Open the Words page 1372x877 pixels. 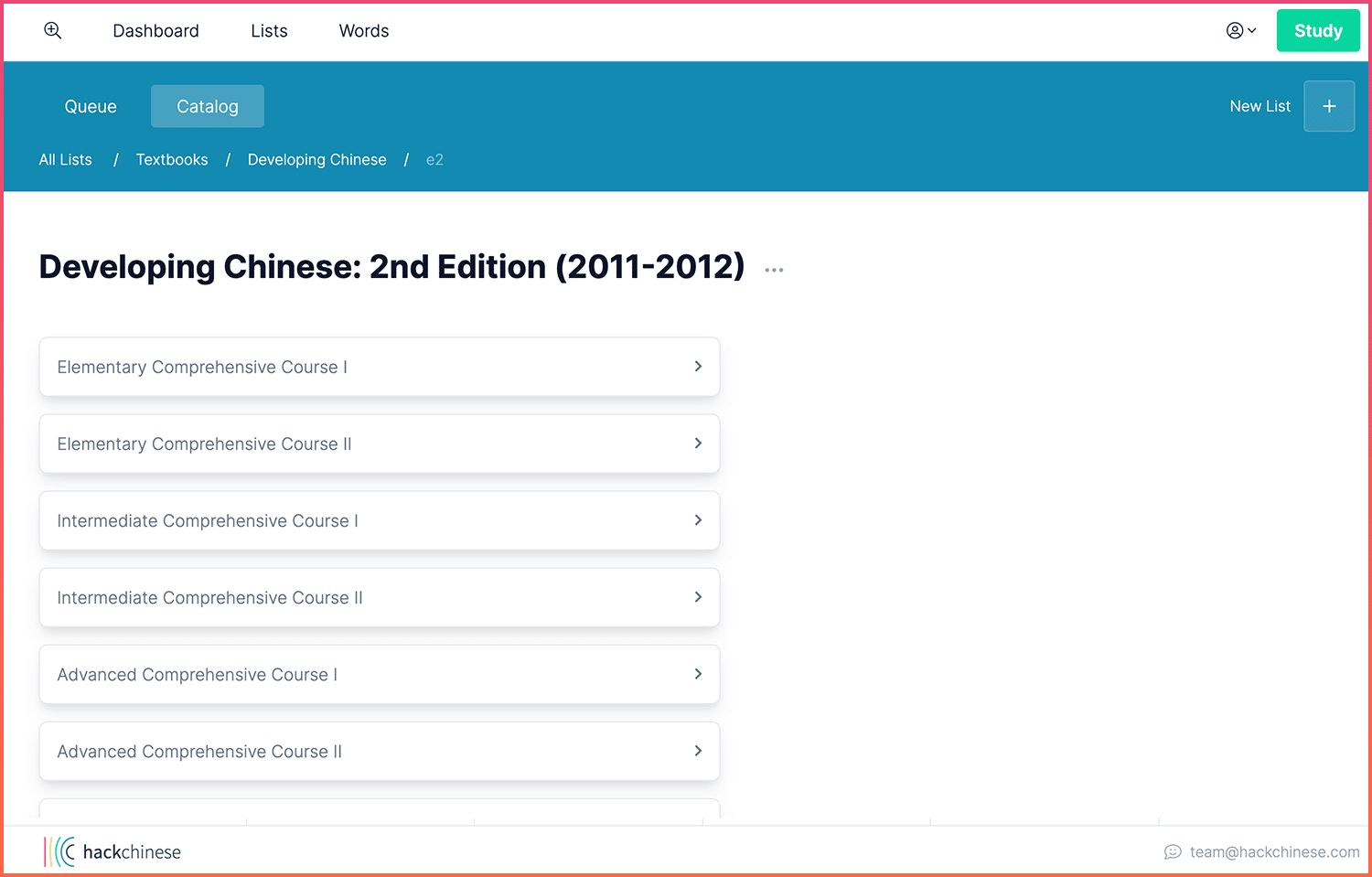coord(363,30)
